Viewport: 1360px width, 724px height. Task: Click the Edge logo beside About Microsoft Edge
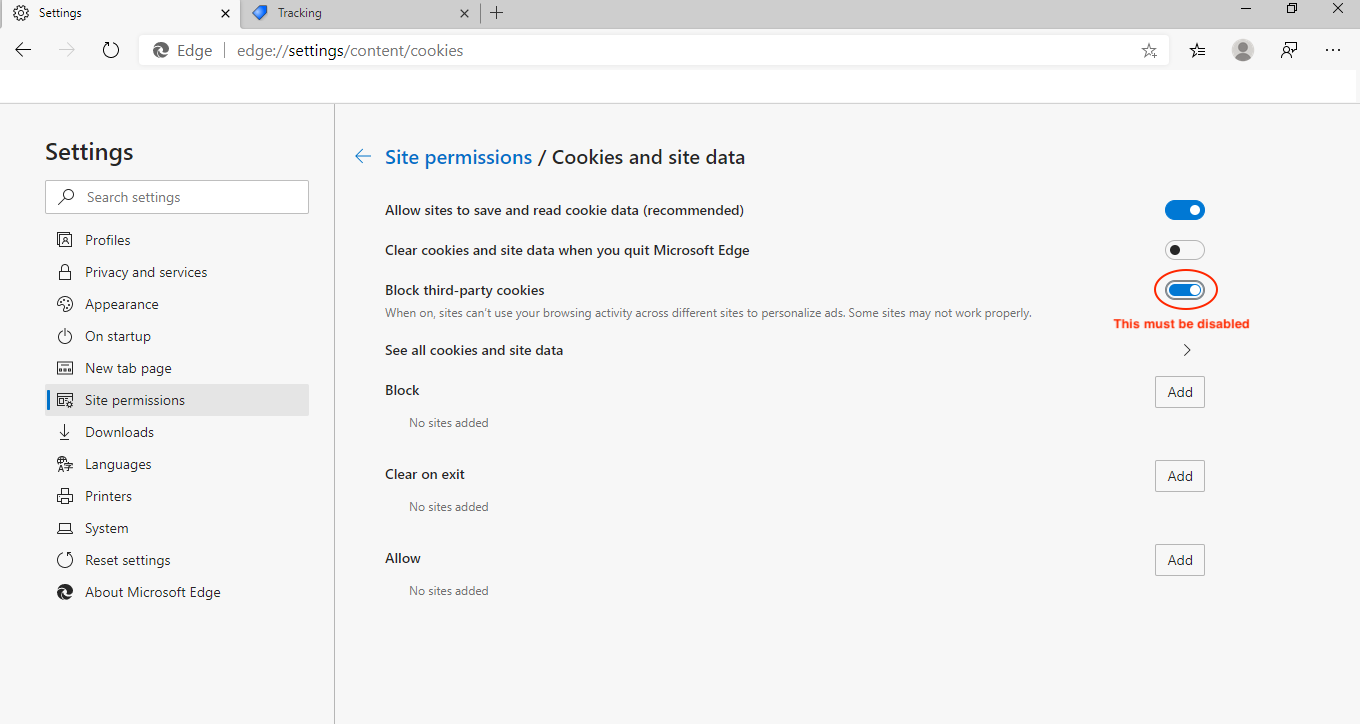tap(65, 592)
